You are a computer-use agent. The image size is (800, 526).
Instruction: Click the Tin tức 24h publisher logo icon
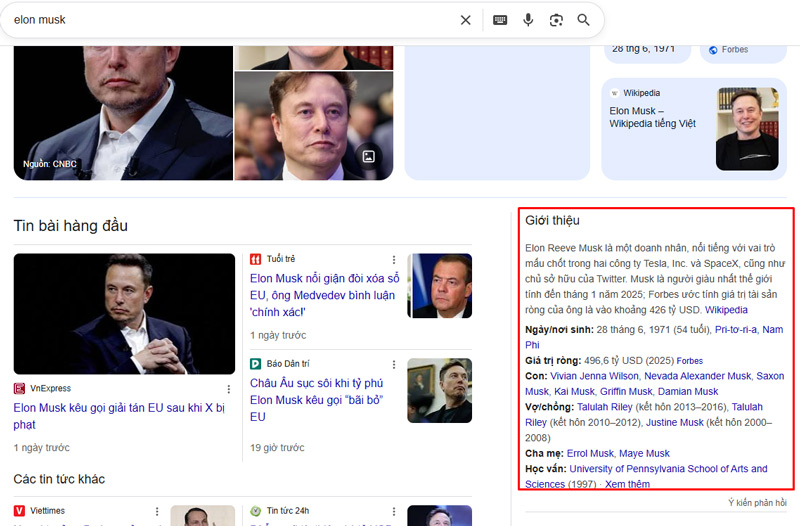point(256,511)
